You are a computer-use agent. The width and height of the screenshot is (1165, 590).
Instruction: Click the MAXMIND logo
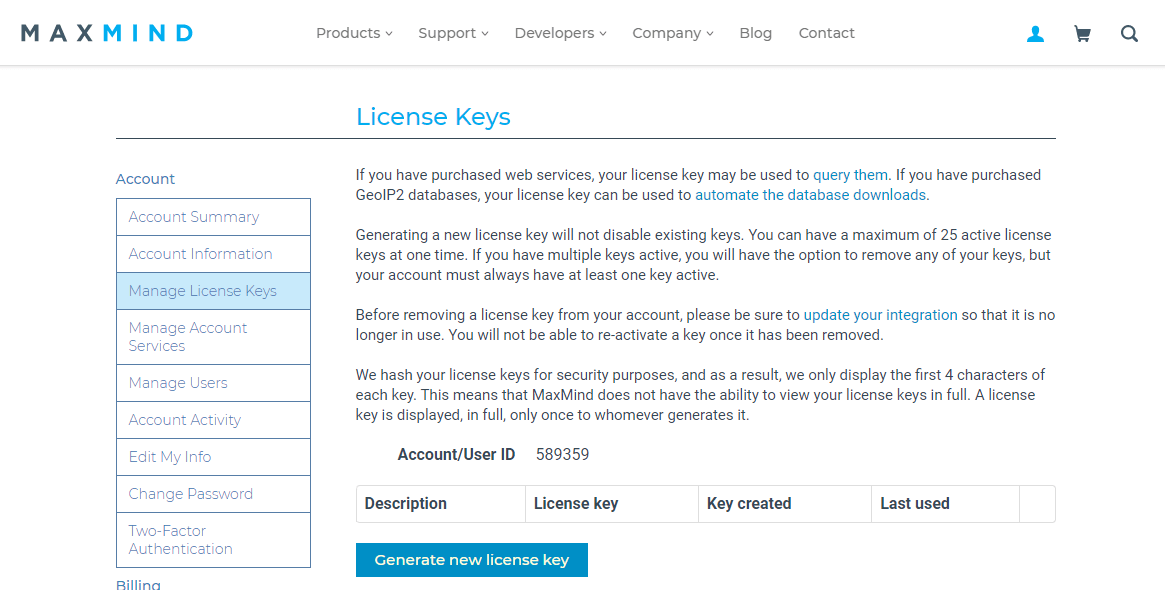pos(106,31)
